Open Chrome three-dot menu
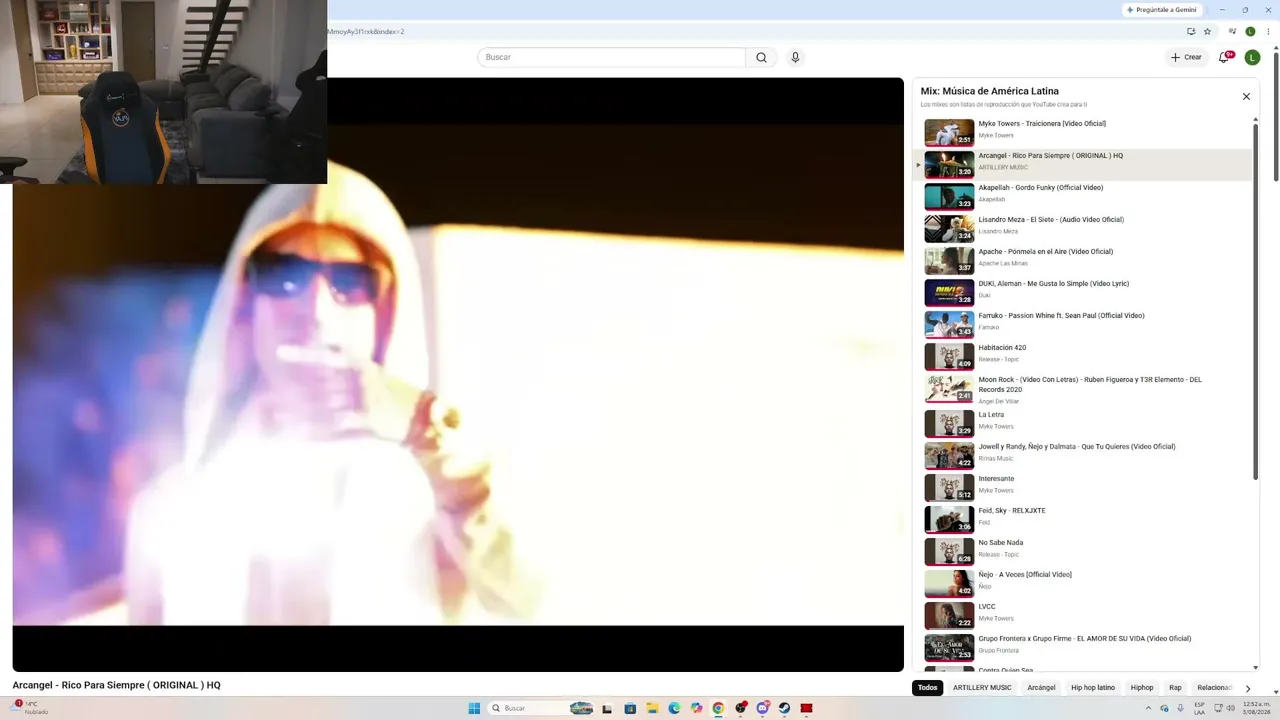This screenshot has height=720, width=1280. click(x=1266, y=31)
